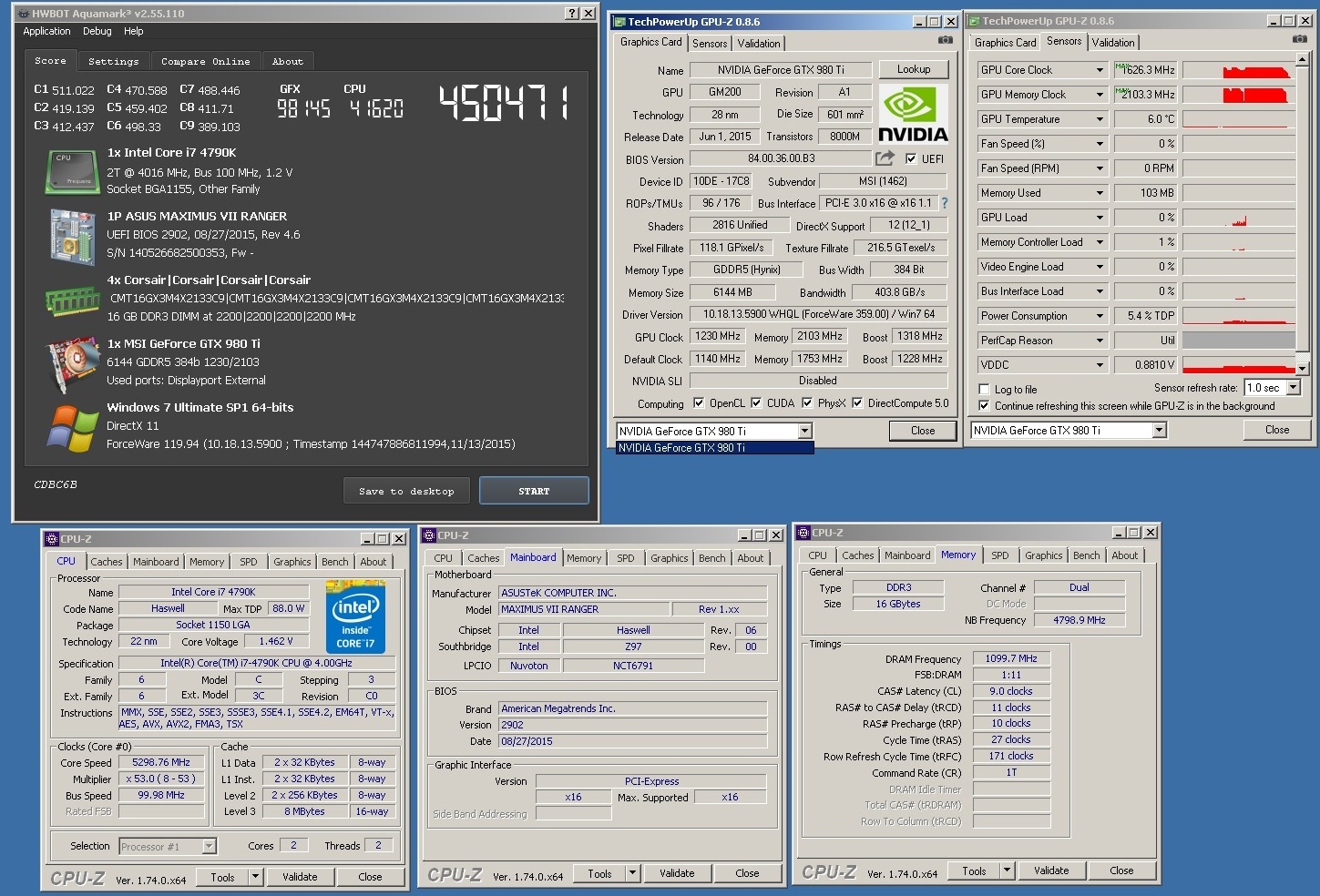Click the NVIDIA logo in GPU-Z
1320x896 pixels.
[x=914, y=114]
